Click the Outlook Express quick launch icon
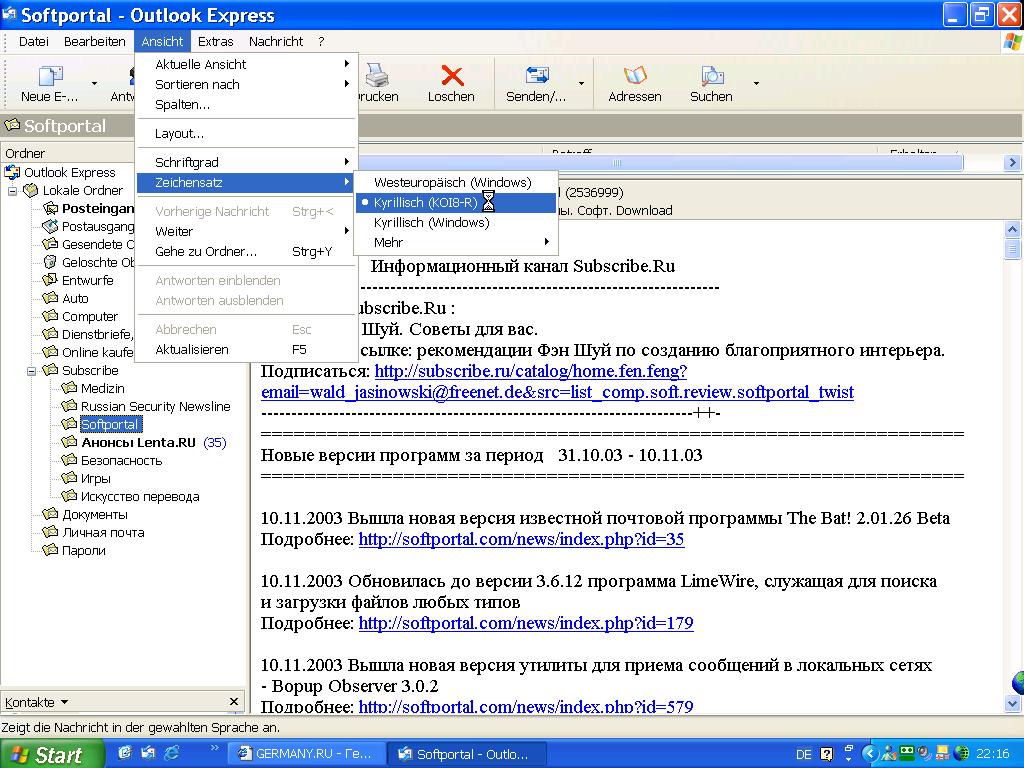1024x768 pixels. pos(149,753)
